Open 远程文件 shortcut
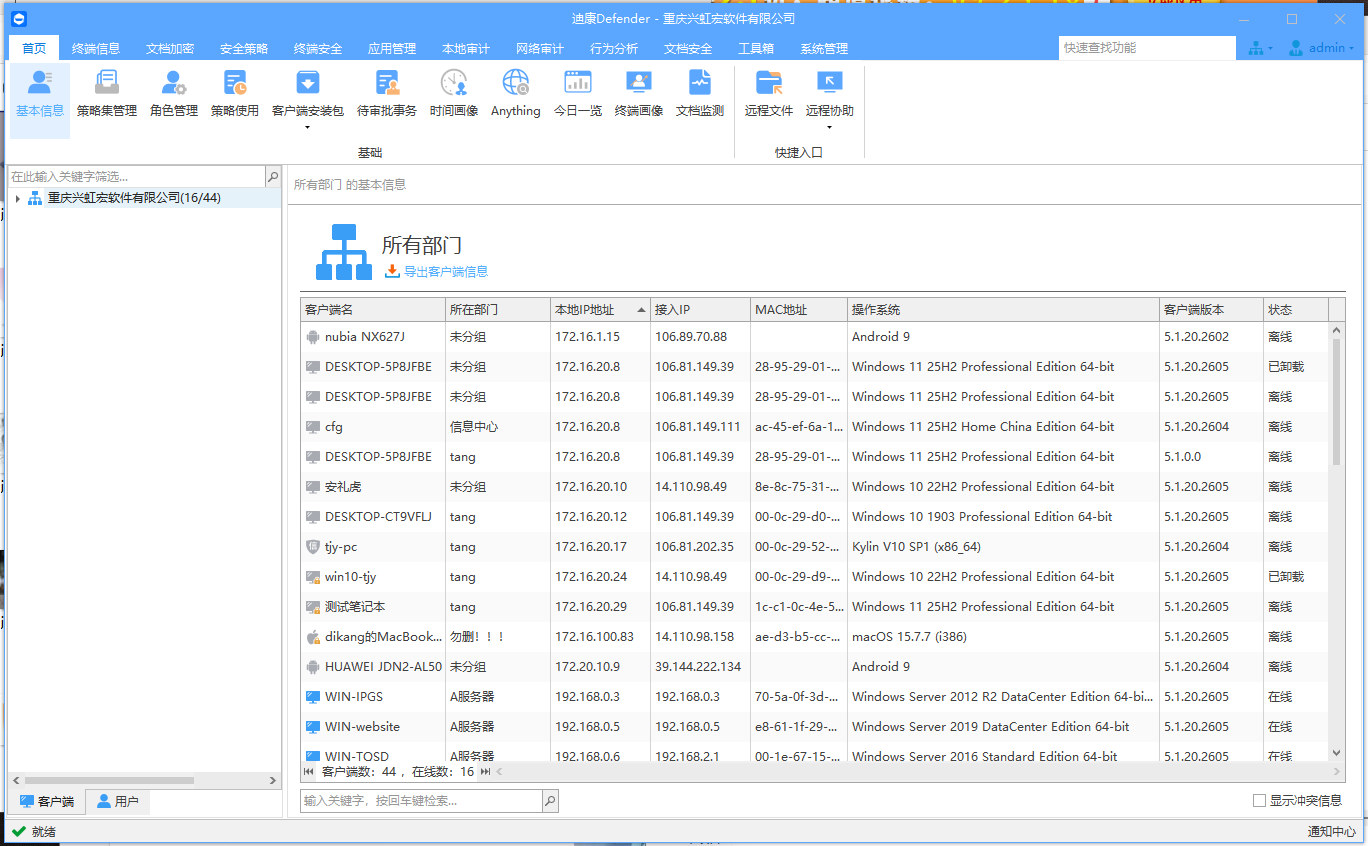The height and width of the screenshot is (846, 1368). click(769, 95)
